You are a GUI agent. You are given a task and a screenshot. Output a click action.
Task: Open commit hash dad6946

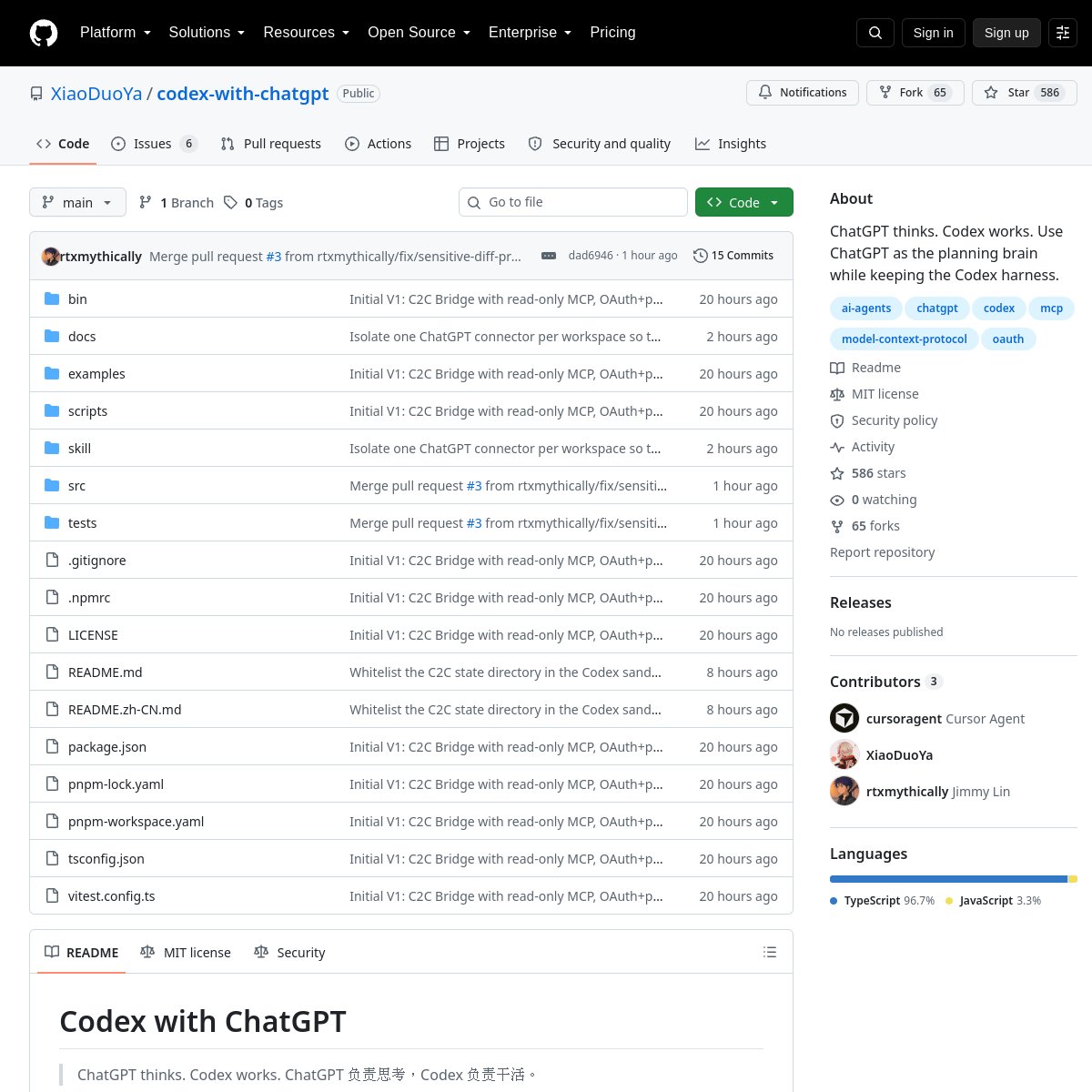pyautogui.click(x=591, y=256)
